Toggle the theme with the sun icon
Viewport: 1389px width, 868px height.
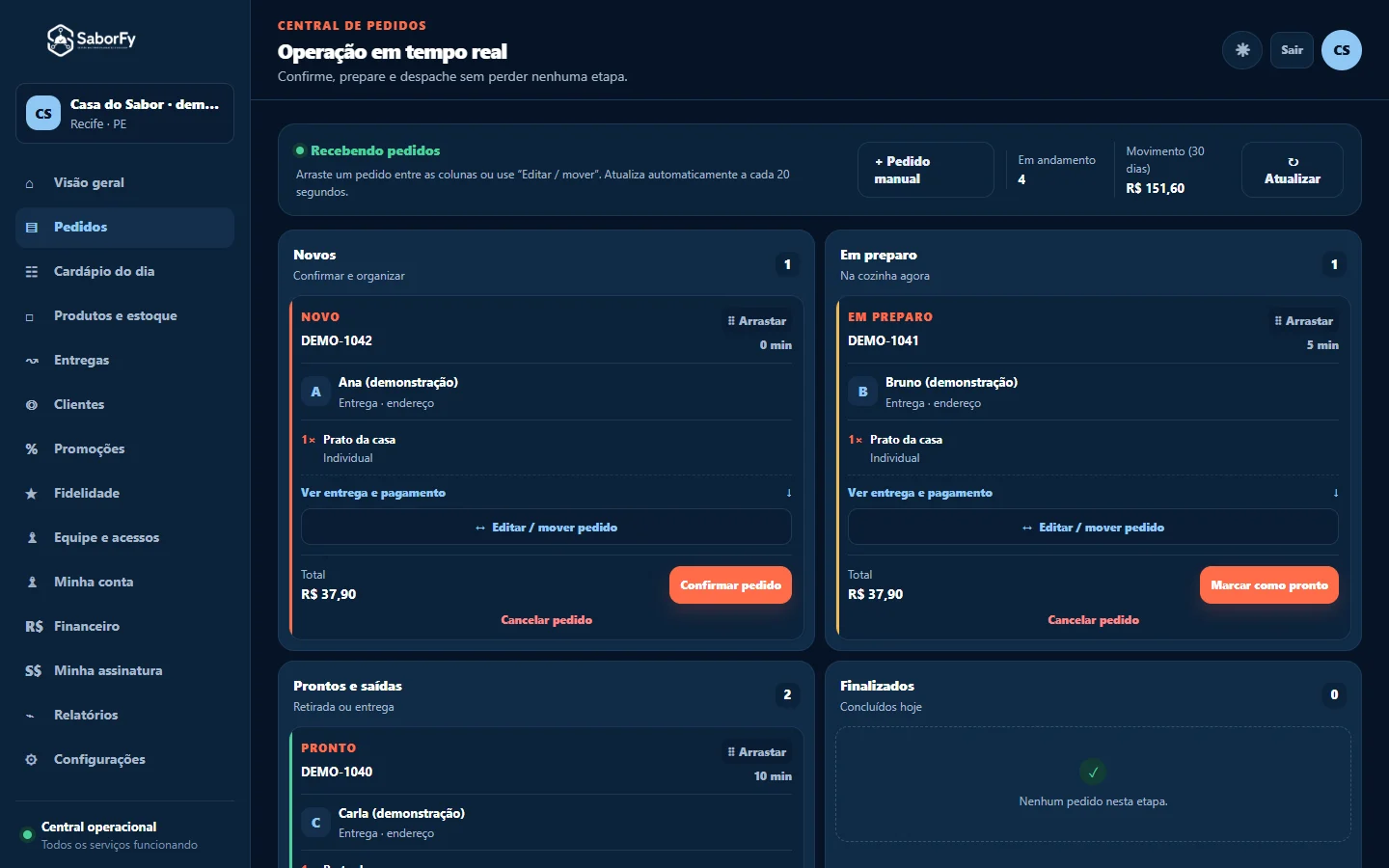pyautogui.click(x=1242, y=50)
